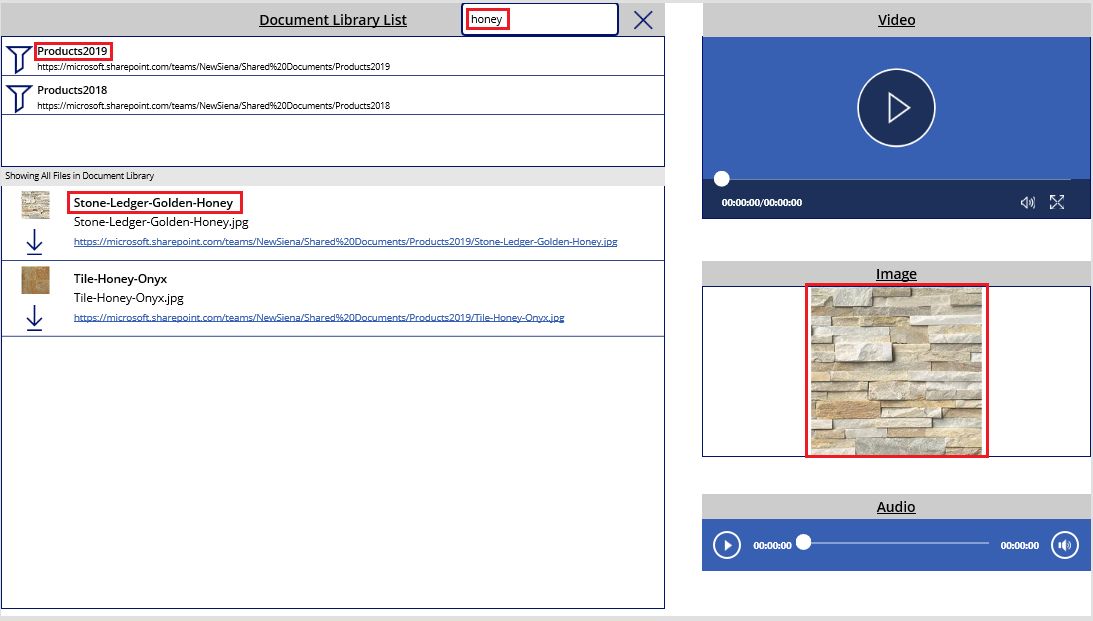The height and width of the screenshot is (621, 1093).
Task: Filter by Products2019 library funnel icon
Action: [19, 59]
